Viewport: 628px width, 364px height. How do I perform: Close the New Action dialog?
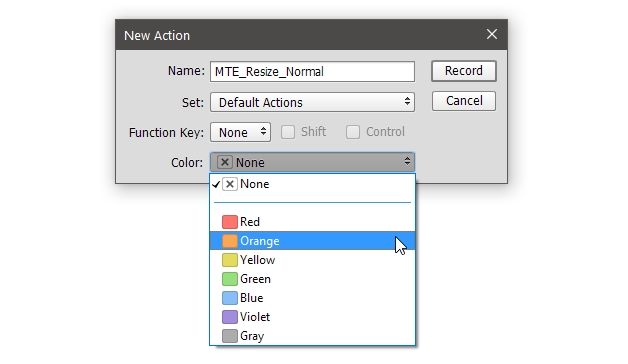pyautogui.click(x=492, y=34)
